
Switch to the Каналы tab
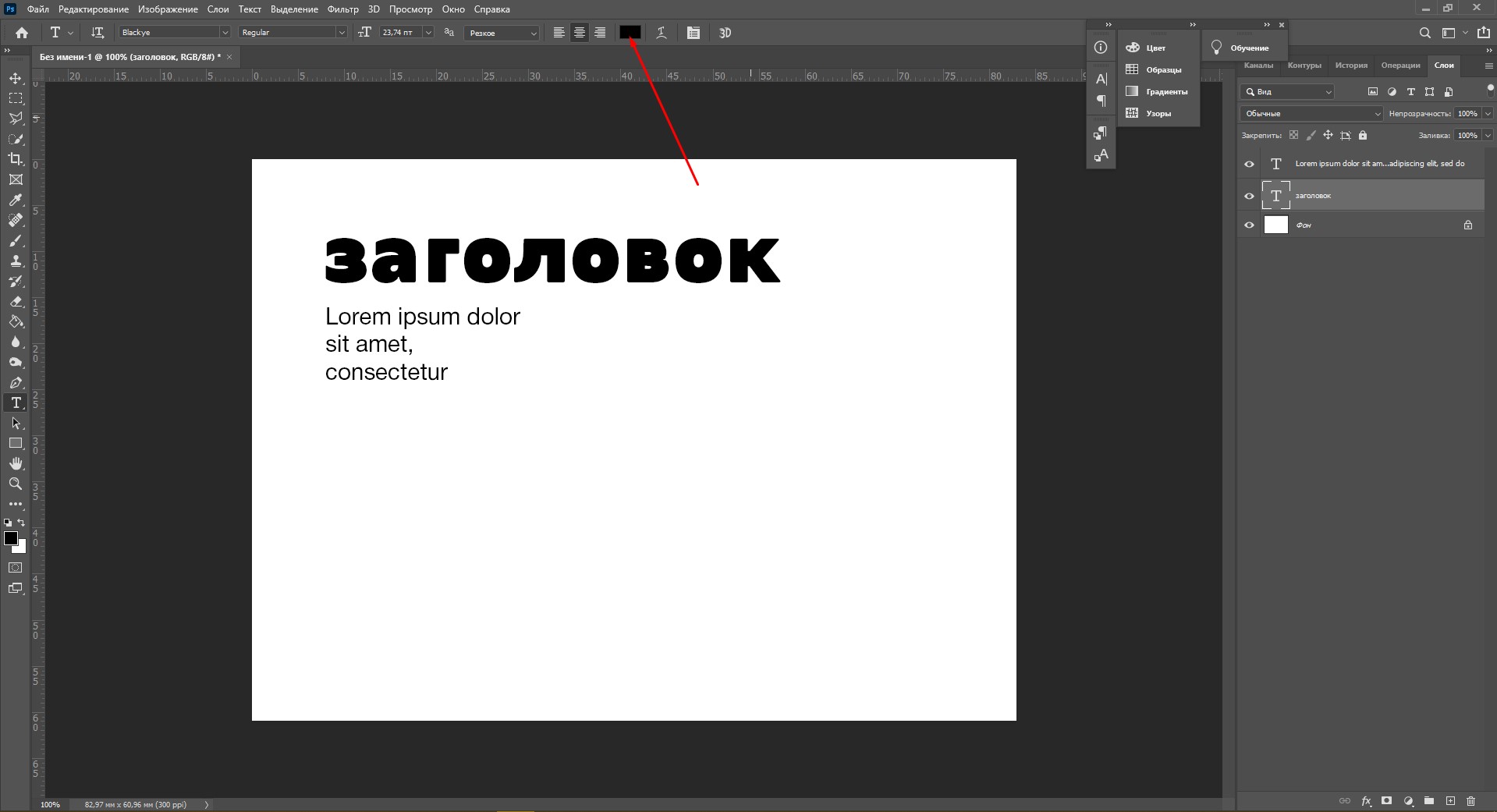point(1258,66)
